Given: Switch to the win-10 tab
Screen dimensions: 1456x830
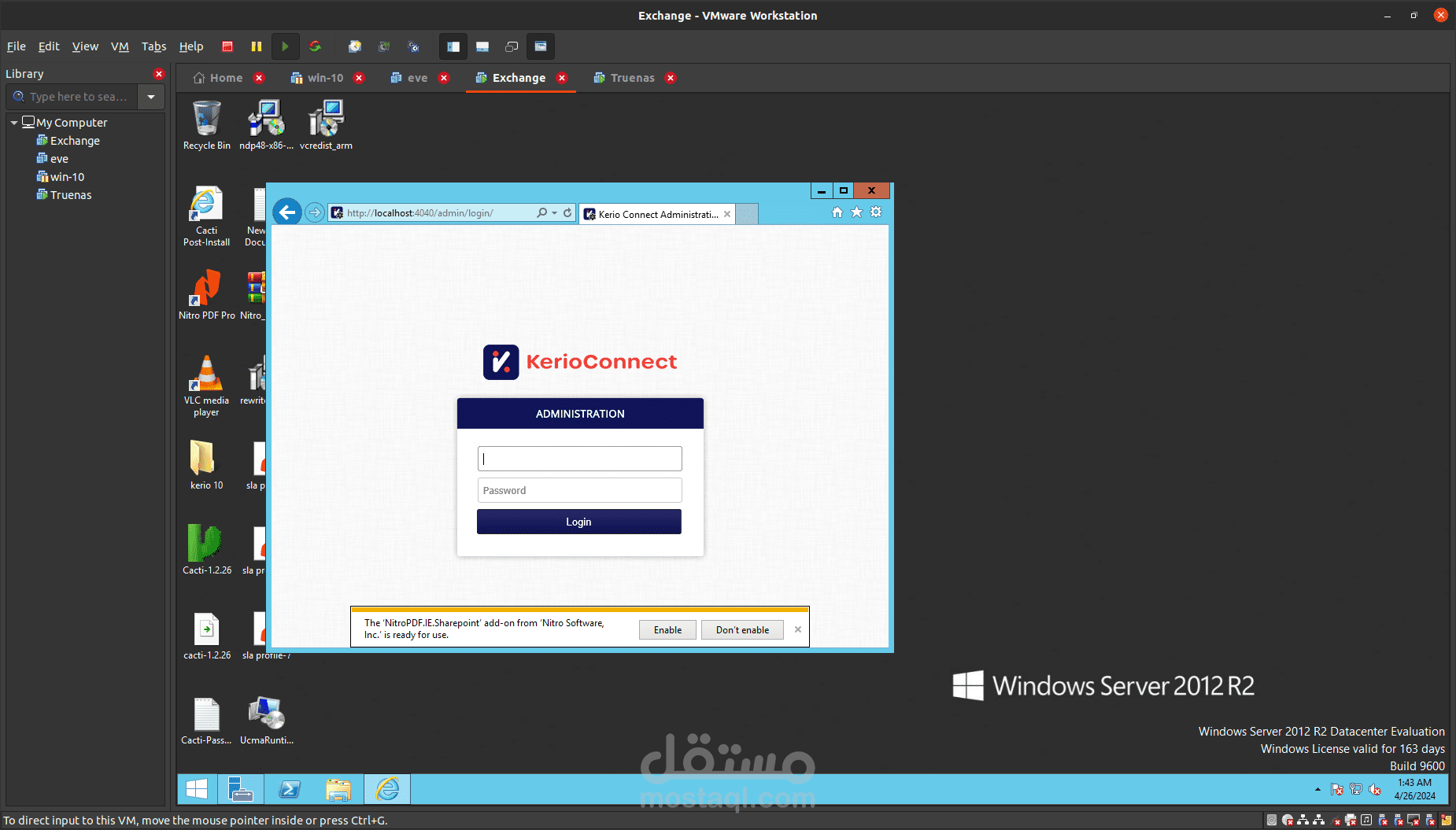Looking at the screenshot, I should pyautogui.click(x=316, y=78).
